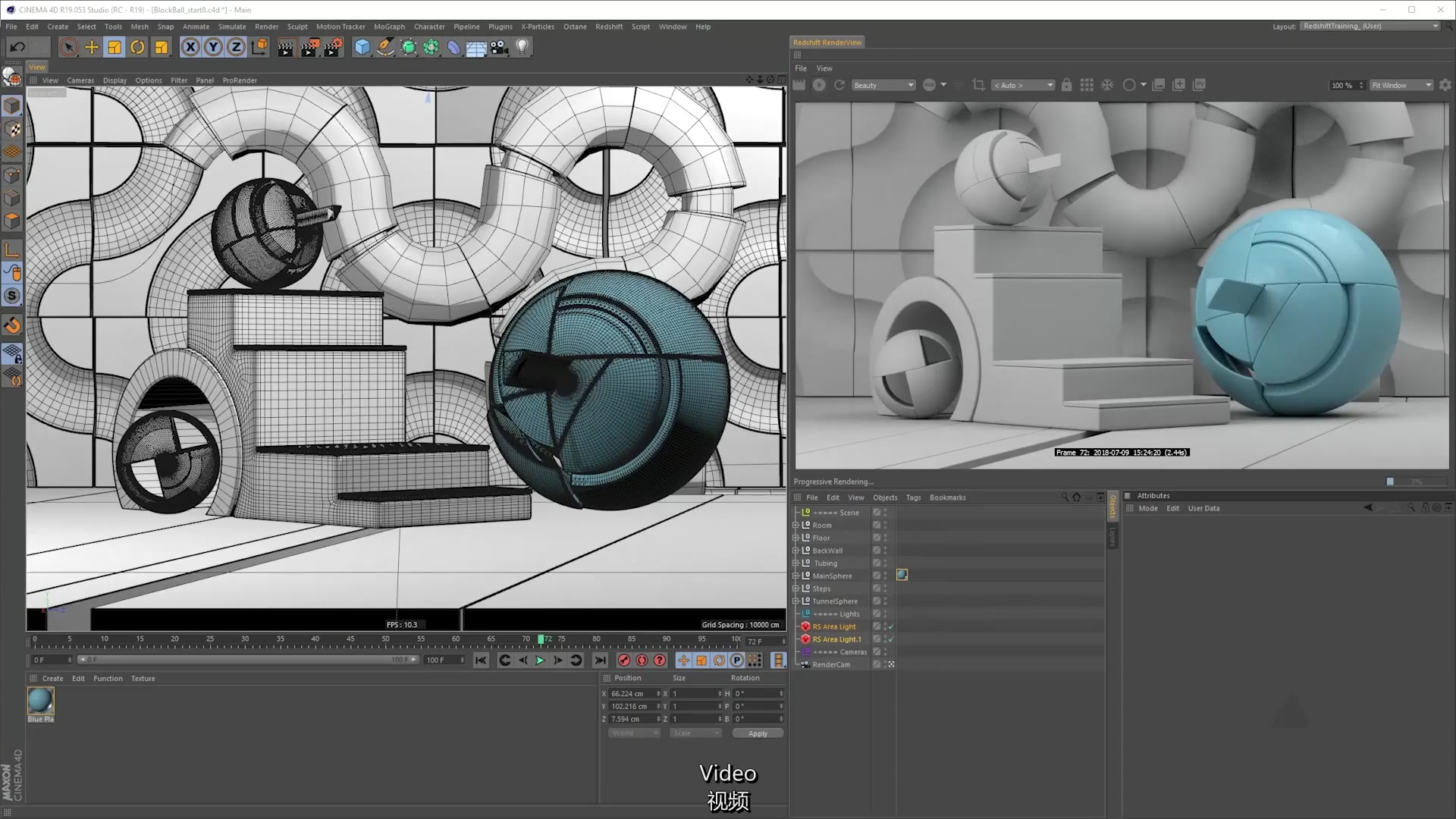Select the Blue Pla material thumbnail
1456x819 pixels.
point(40,701)
